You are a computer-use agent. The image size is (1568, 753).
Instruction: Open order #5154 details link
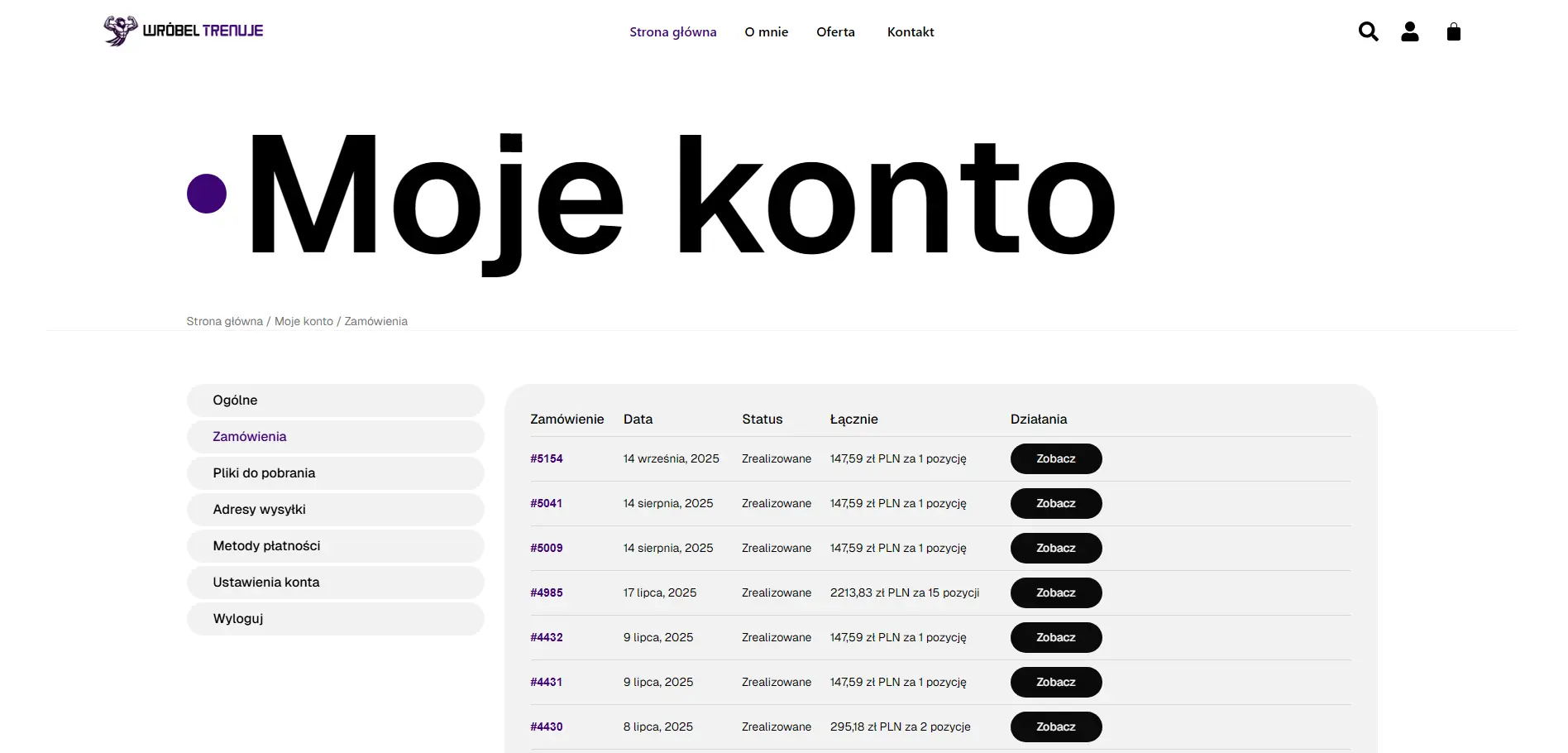click(547, 458)
